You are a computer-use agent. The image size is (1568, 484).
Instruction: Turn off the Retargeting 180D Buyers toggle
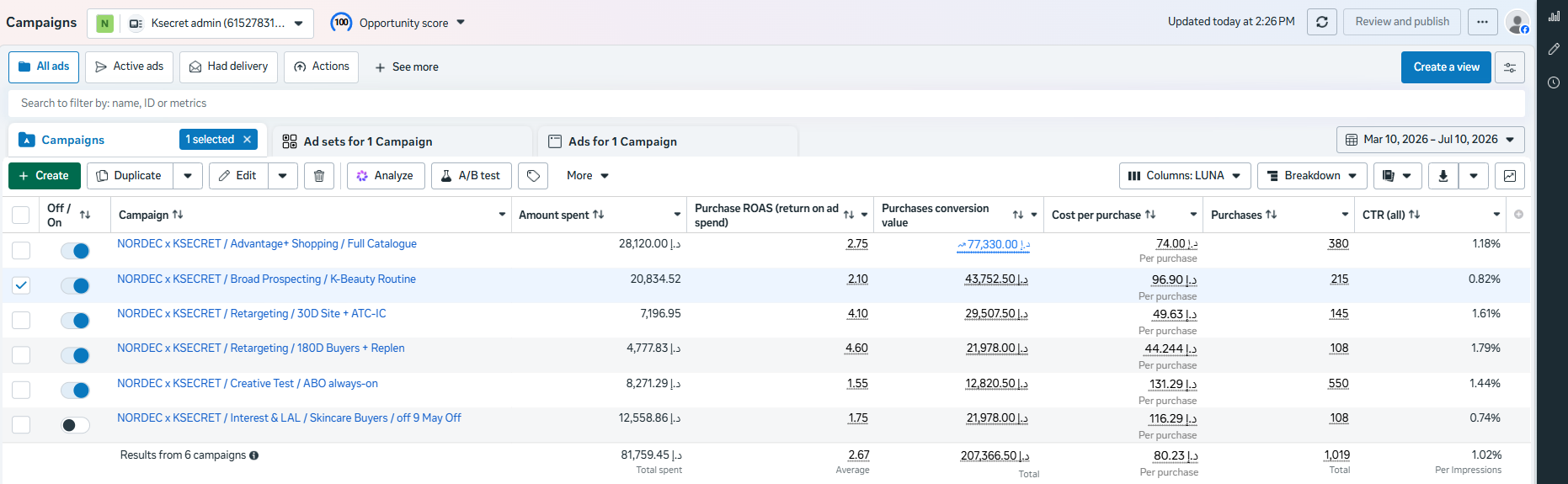tap(75, 355)
